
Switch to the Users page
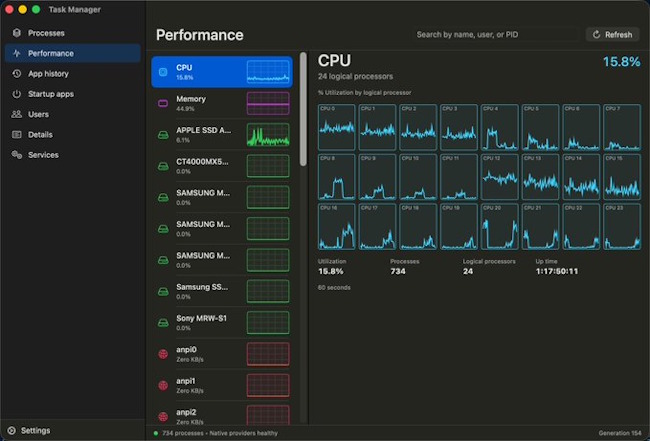[73, 114]
